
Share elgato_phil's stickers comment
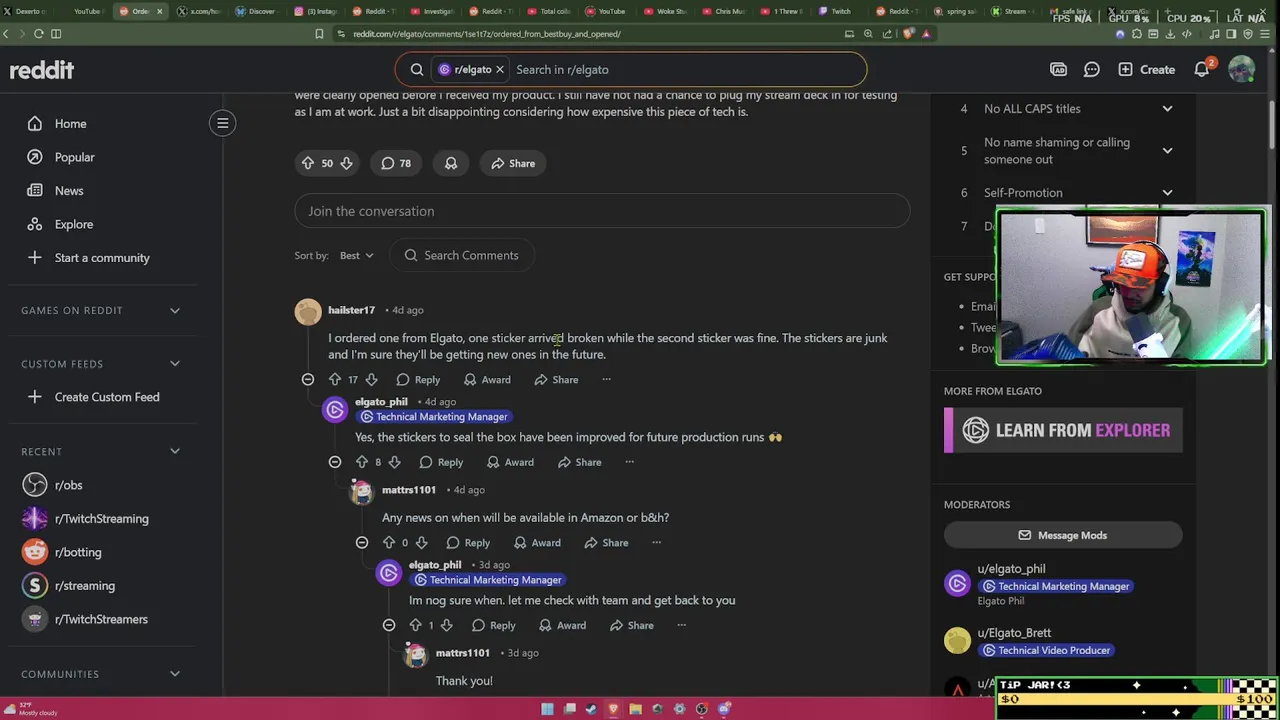coord(579,462)
